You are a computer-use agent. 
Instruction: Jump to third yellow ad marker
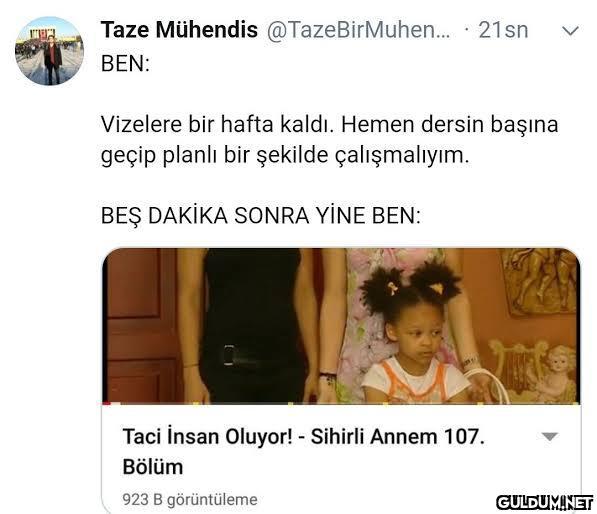[386, 403]
